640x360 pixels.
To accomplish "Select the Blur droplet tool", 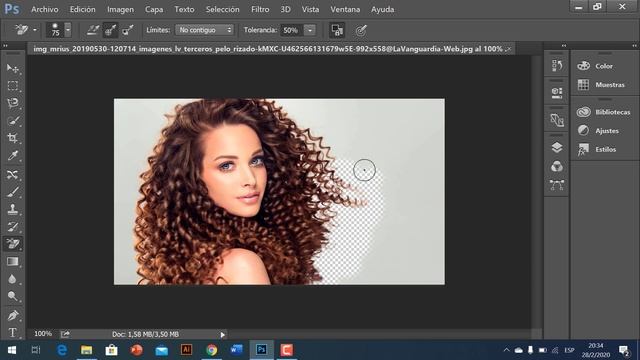I will point(13,279).
